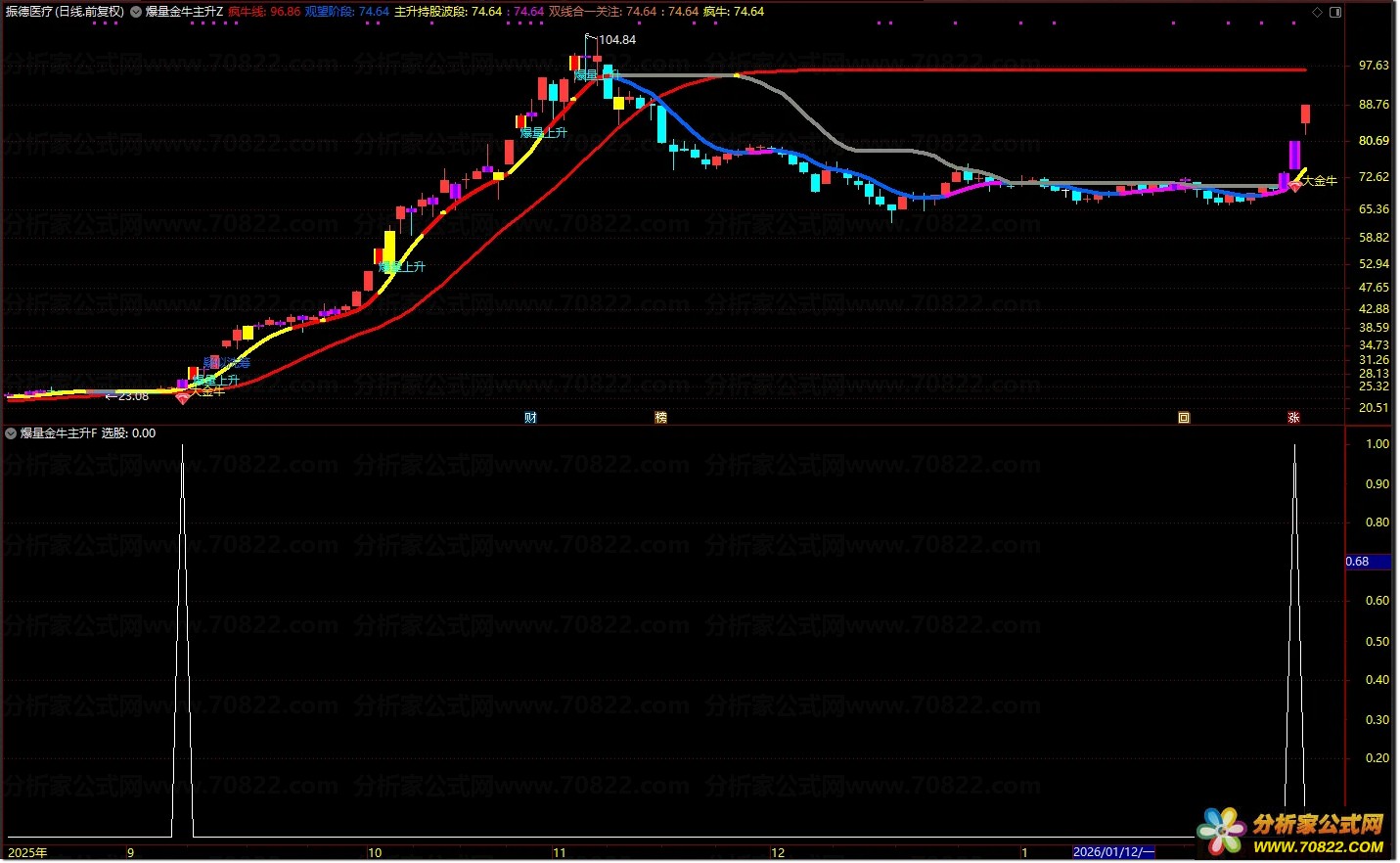Click the 振德医疗 stock title label

click(65, 12)
